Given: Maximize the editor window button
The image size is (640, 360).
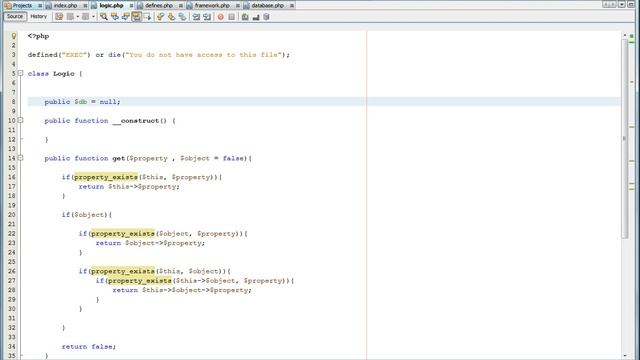Looking at the screenshot, I should tap(631, 4).
